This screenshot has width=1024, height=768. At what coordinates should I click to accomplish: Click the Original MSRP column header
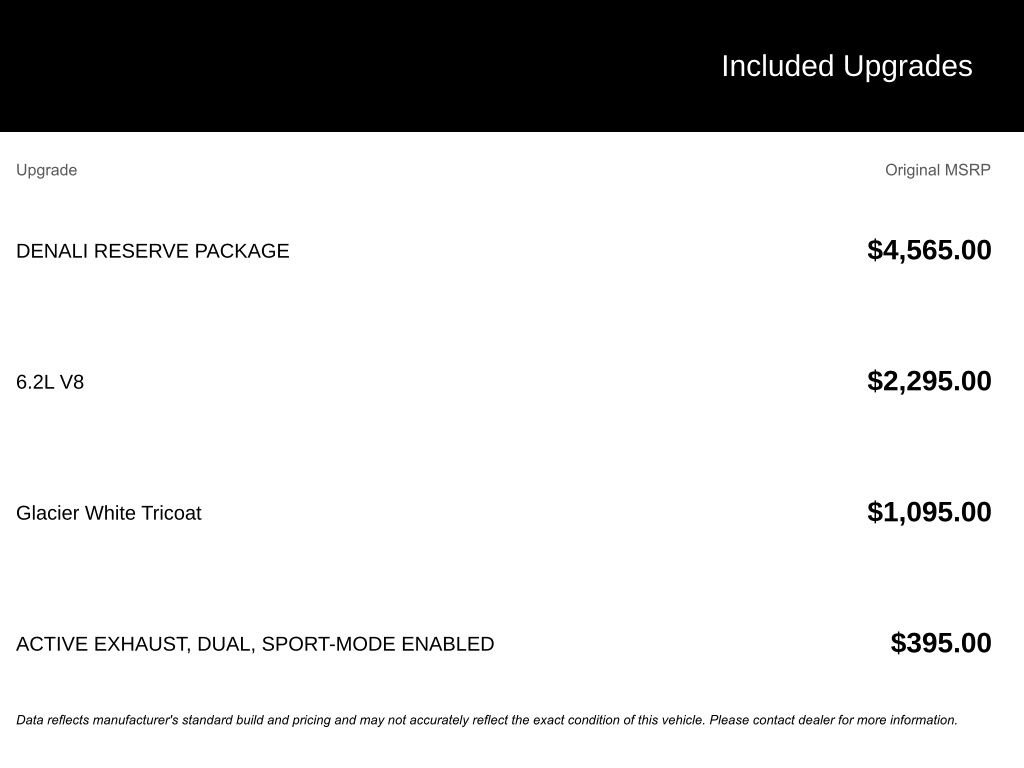937,170
